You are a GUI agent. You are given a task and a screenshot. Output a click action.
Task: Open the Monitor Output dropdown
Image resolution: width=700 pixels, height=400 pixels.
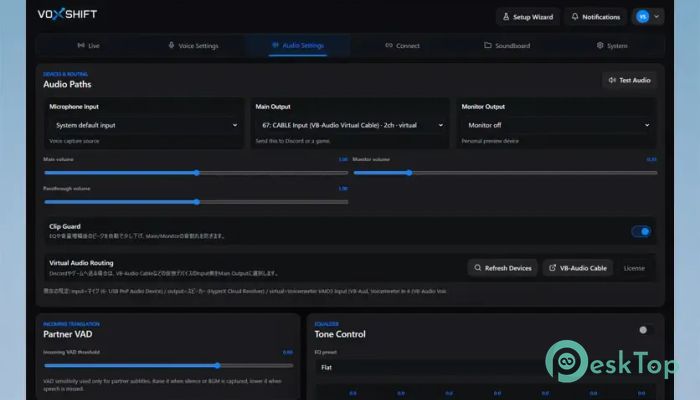[557, 125]
